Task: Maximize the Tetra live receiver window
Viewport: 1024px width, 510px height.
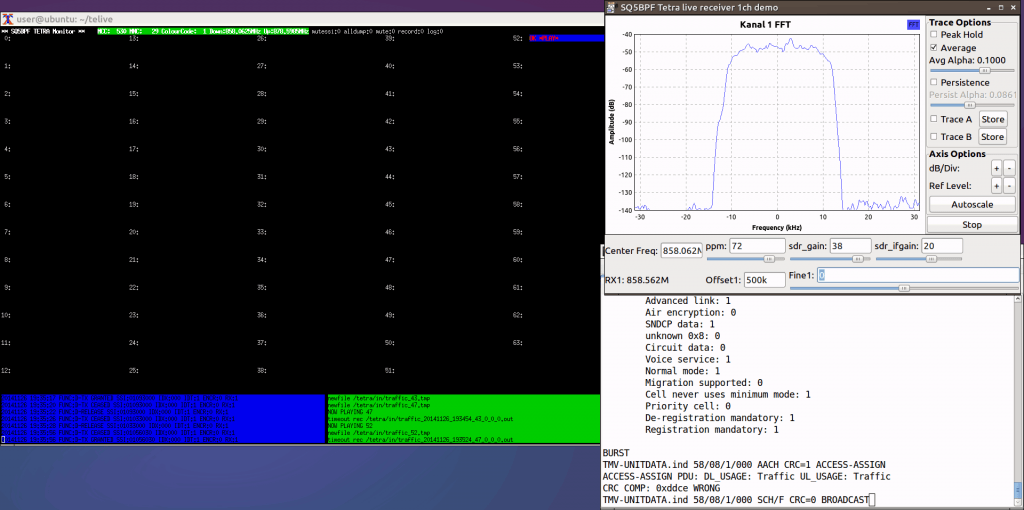Action: (1002, 7)
